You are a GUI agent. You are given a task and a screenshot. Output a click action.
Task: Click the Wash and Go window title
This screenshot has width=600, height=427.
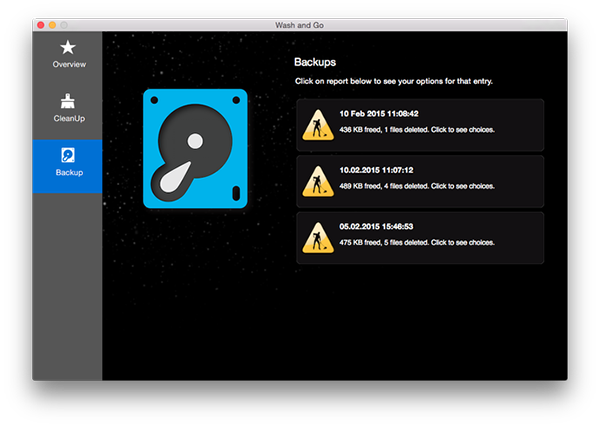pyautogui.click(x=300, y=25)
